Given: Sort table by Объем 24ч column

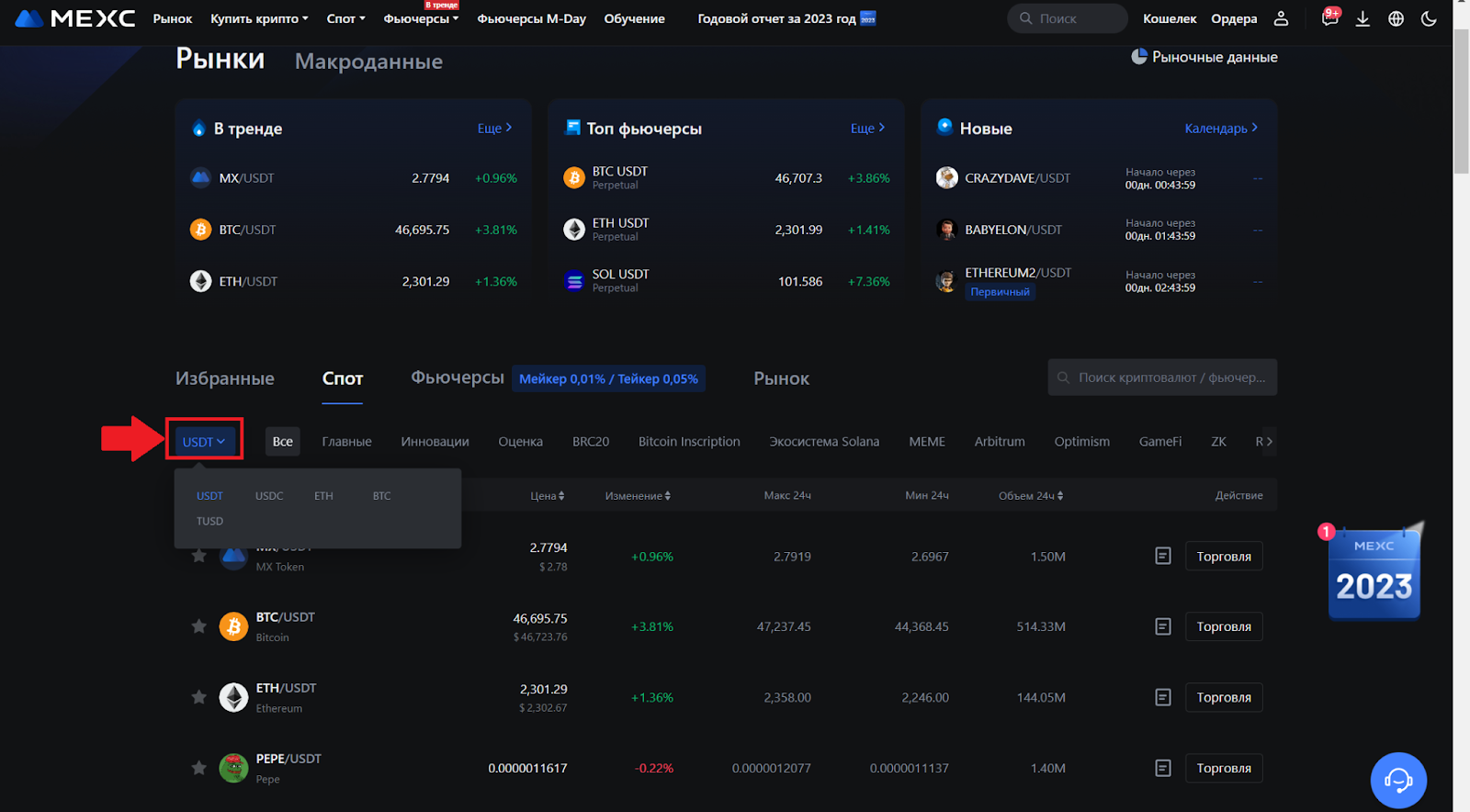Looking at the screenshot, I should click(x=1031, y=496).
